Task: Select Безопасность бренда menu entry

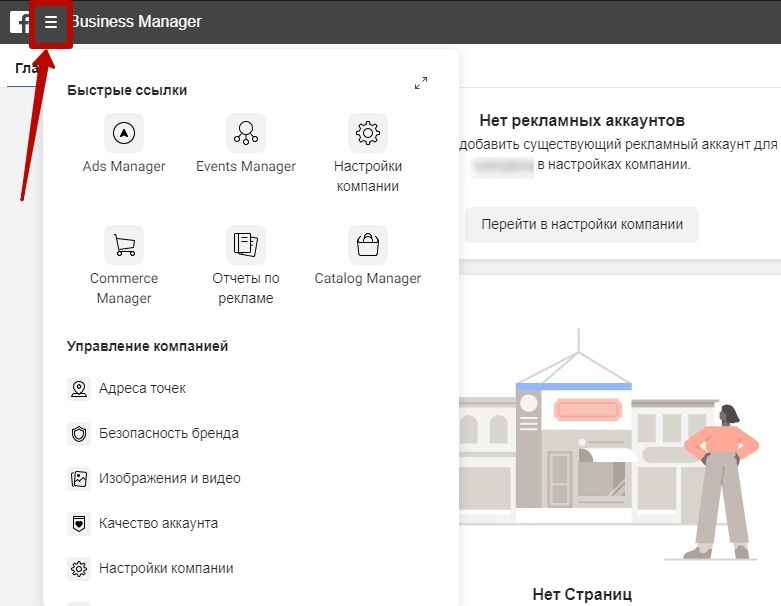Action: (169, 433)
